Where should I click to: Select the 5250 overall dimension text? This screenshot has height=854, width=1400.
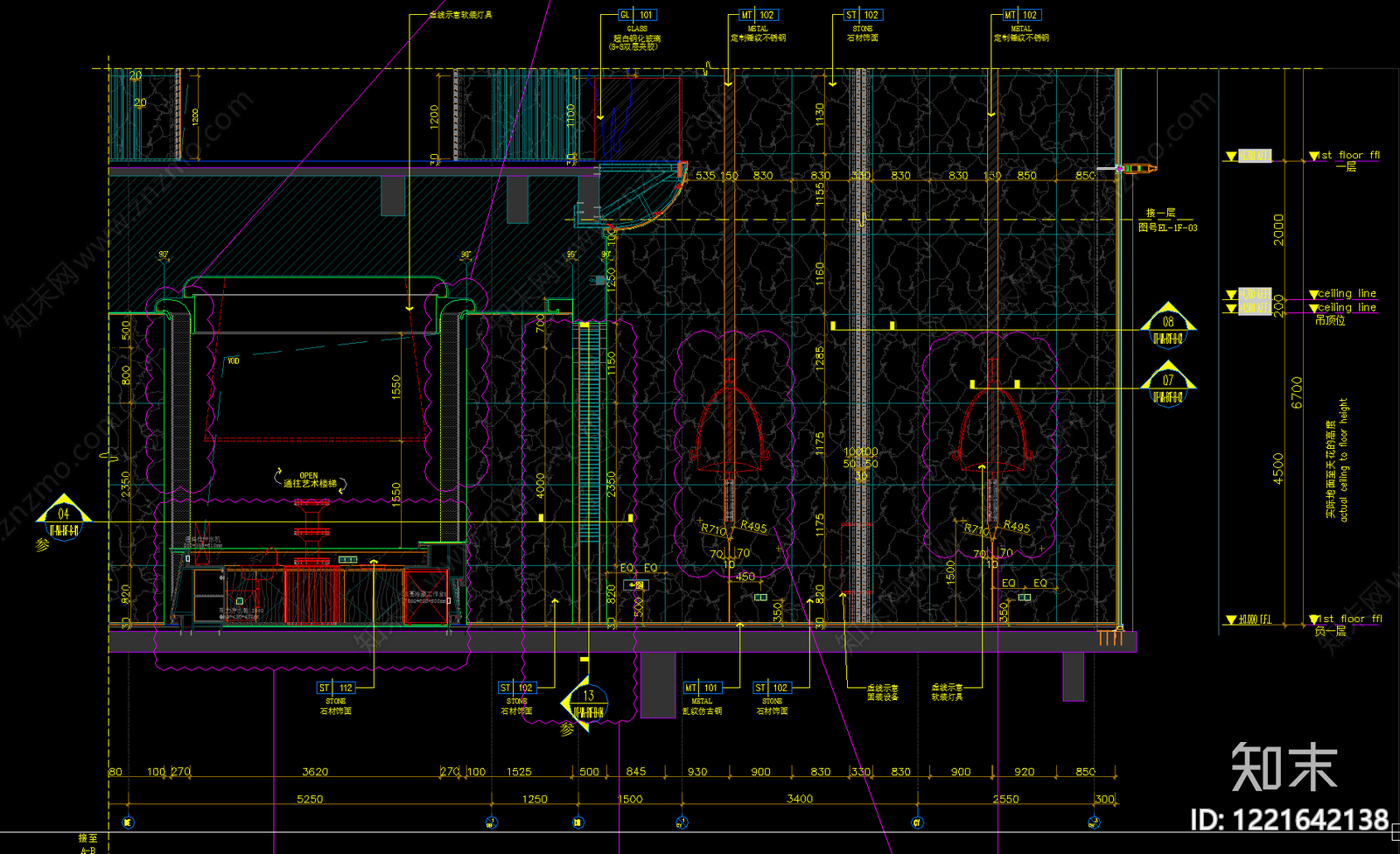point(310,799)
